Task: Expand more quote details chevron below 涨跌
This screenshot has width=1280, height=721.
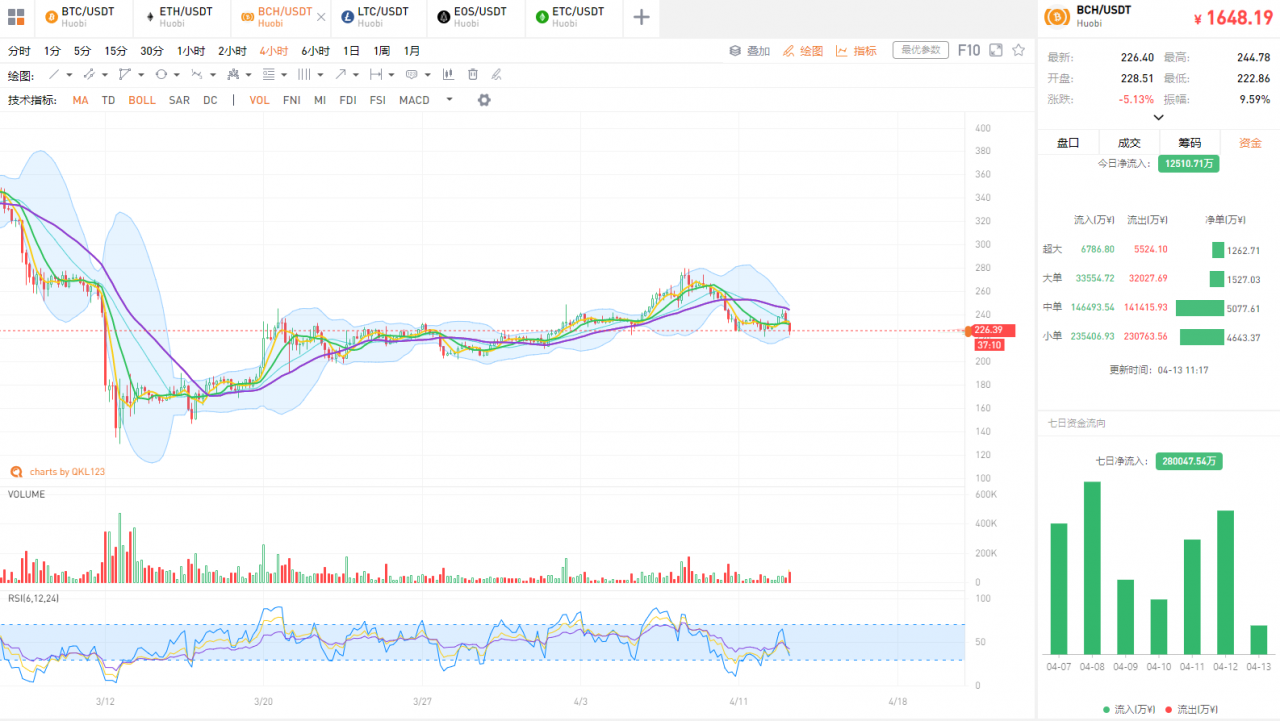Action: pyautogui.click(x=1159, y=117)
